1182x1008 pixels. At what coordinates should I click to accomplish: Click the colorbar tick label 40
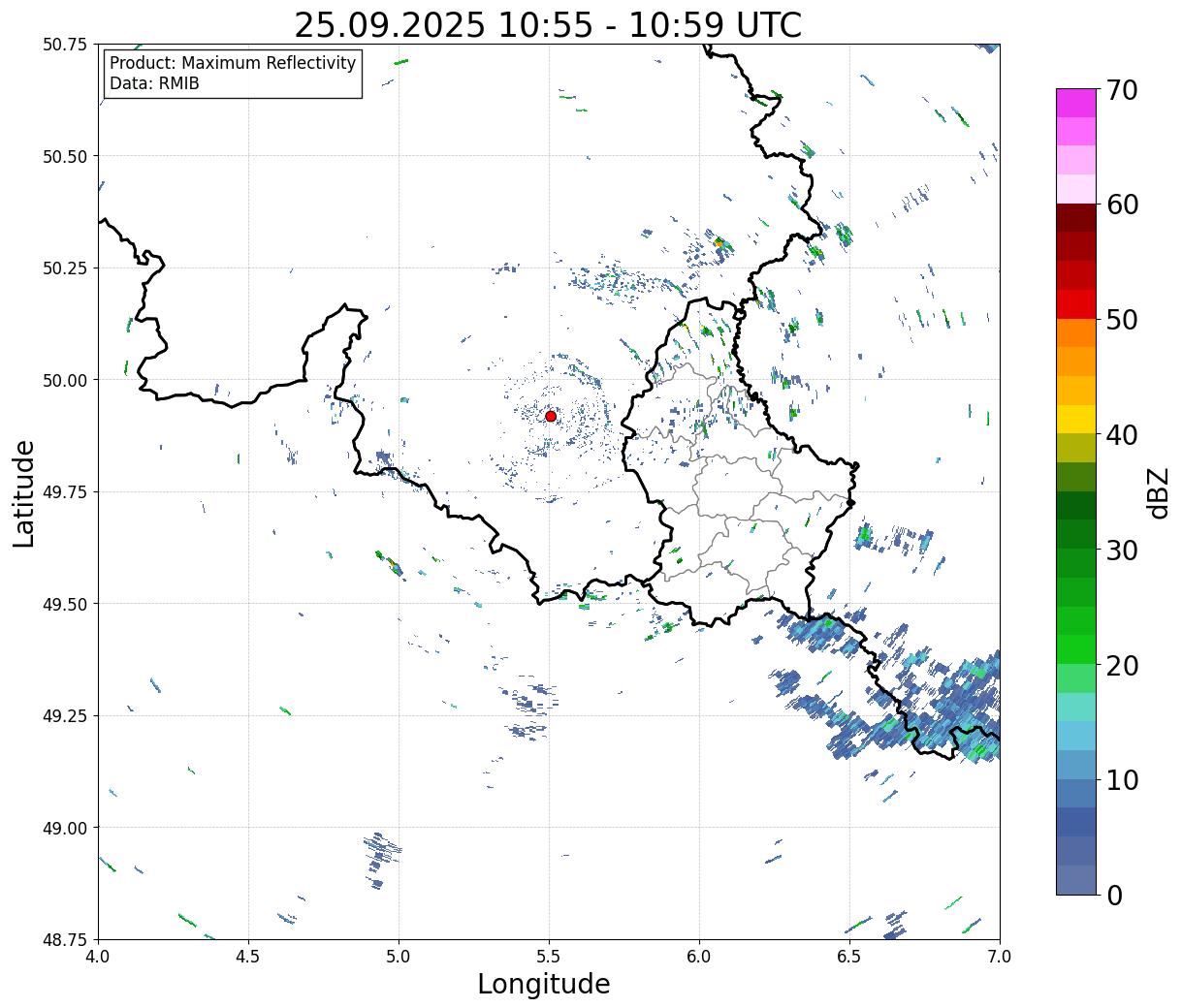pos(1122,435)
